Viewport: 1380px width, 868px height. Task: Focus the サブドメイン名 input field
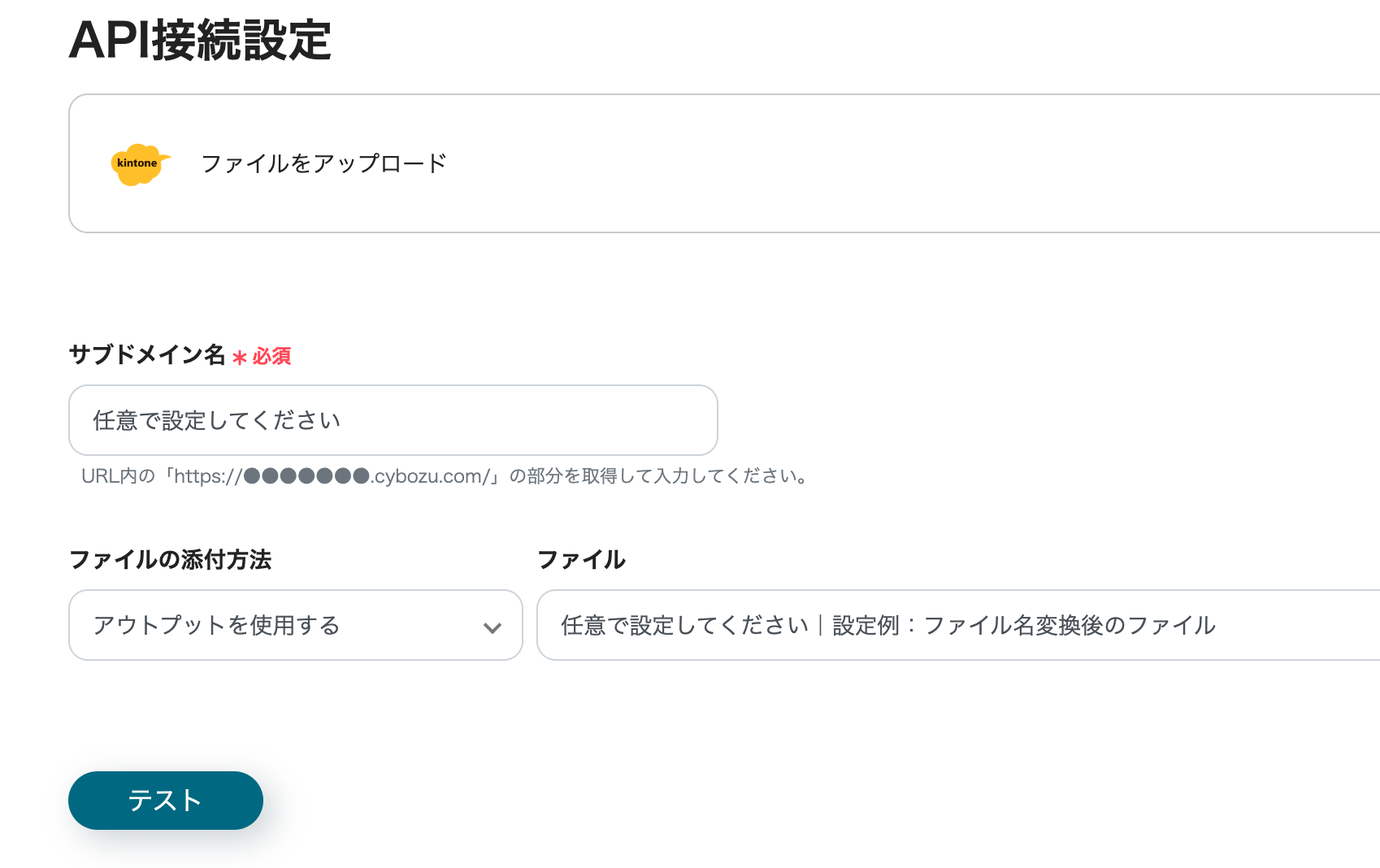[x=393, y=420]
